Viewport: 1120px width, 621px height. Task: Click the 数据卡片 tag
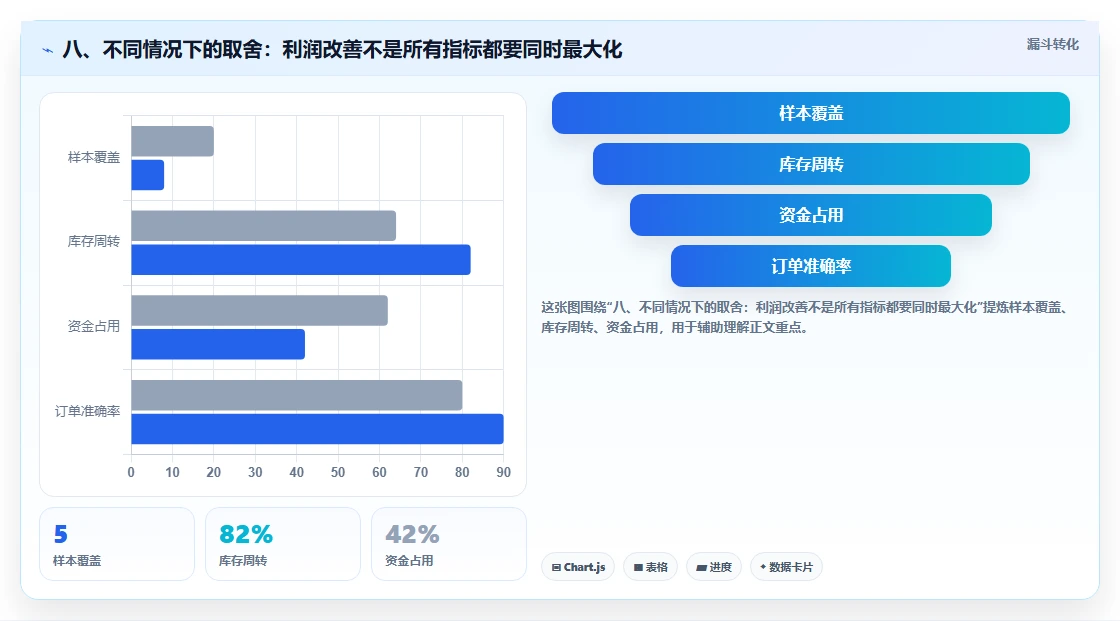tap(786, 567)
